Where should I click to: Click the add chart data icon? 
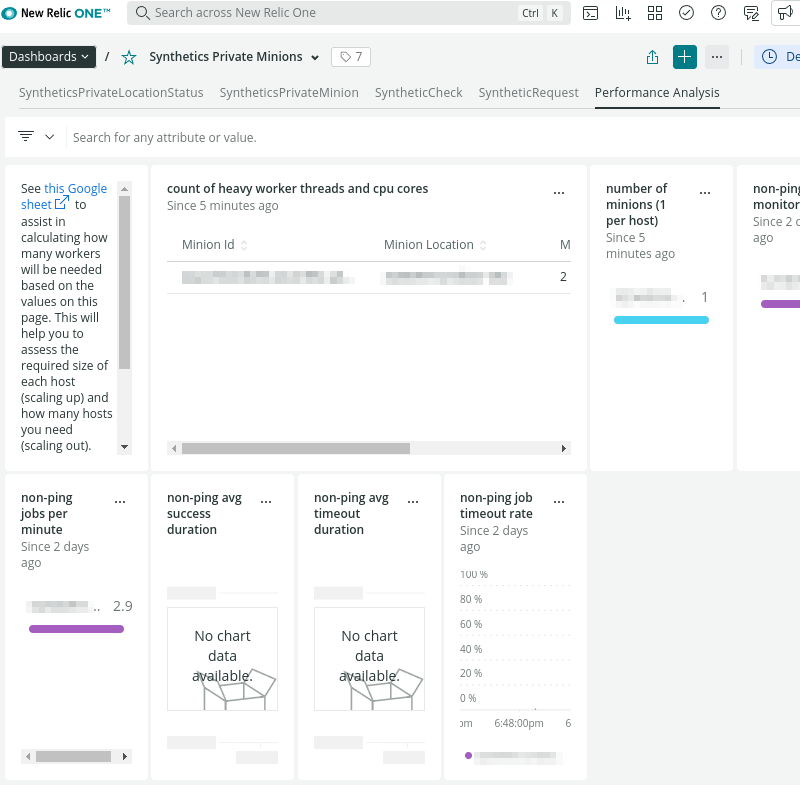click(623, 13)
